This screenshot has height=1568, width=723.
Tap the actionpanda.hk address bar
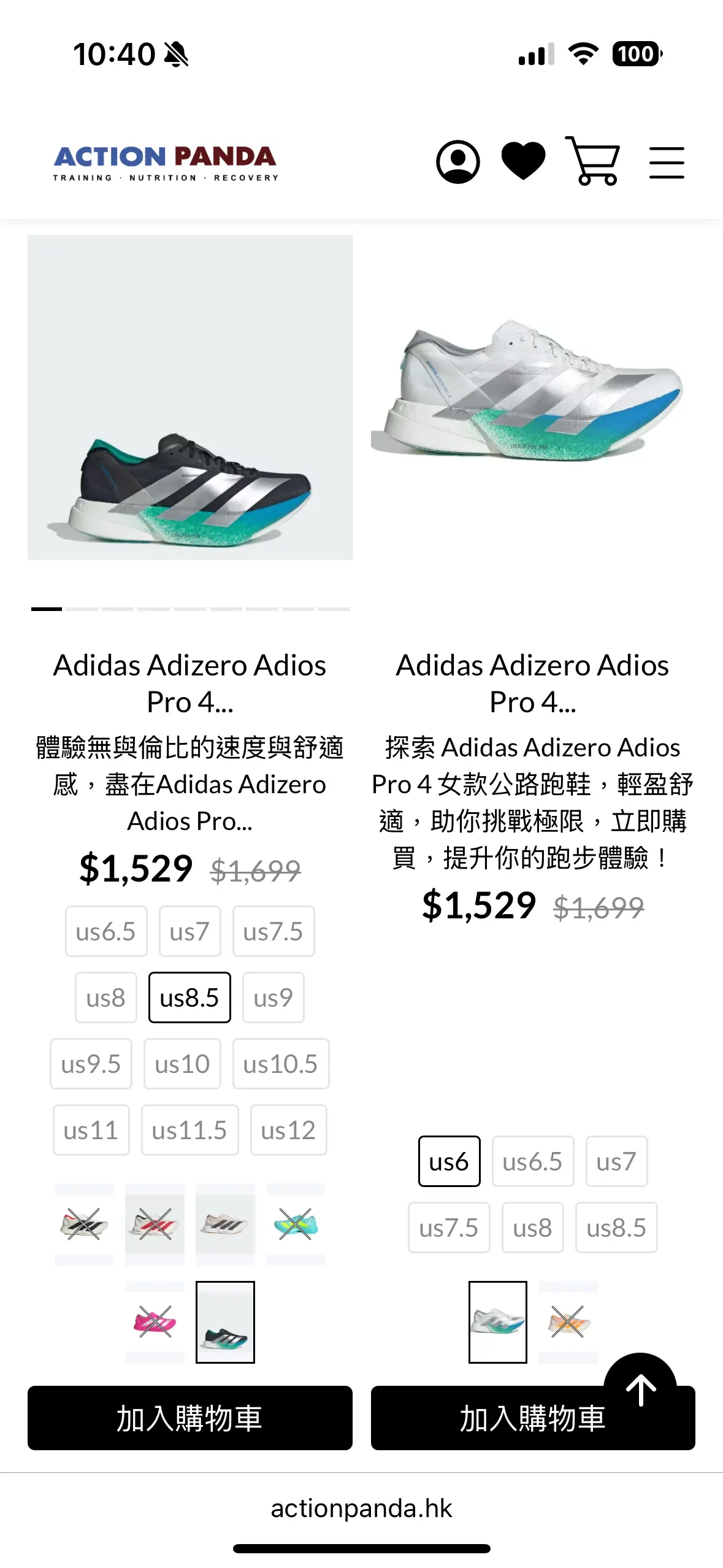tap(361, 1508)
